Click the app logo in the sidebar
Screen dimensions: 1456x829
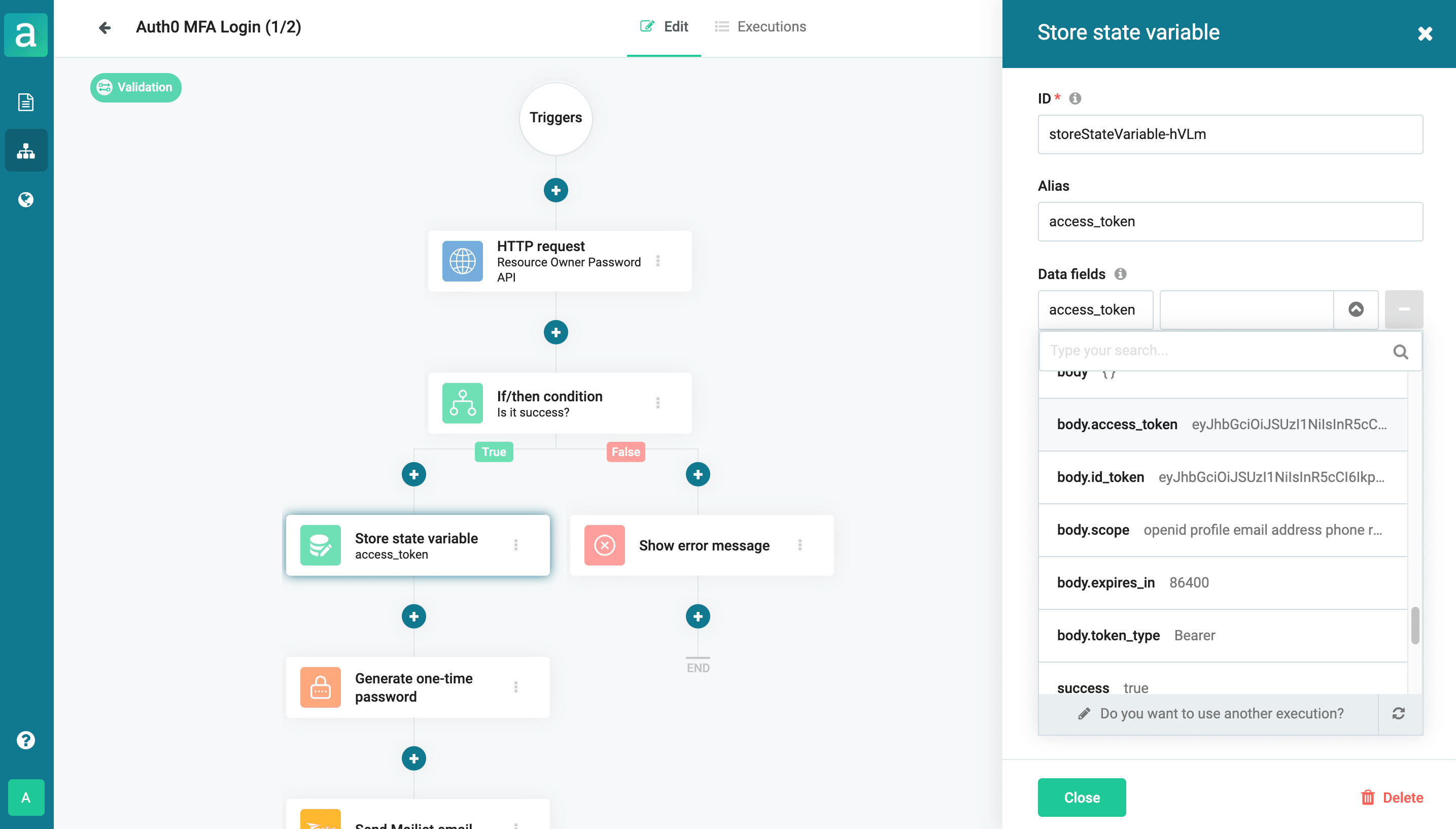click(x=26, y=34)
